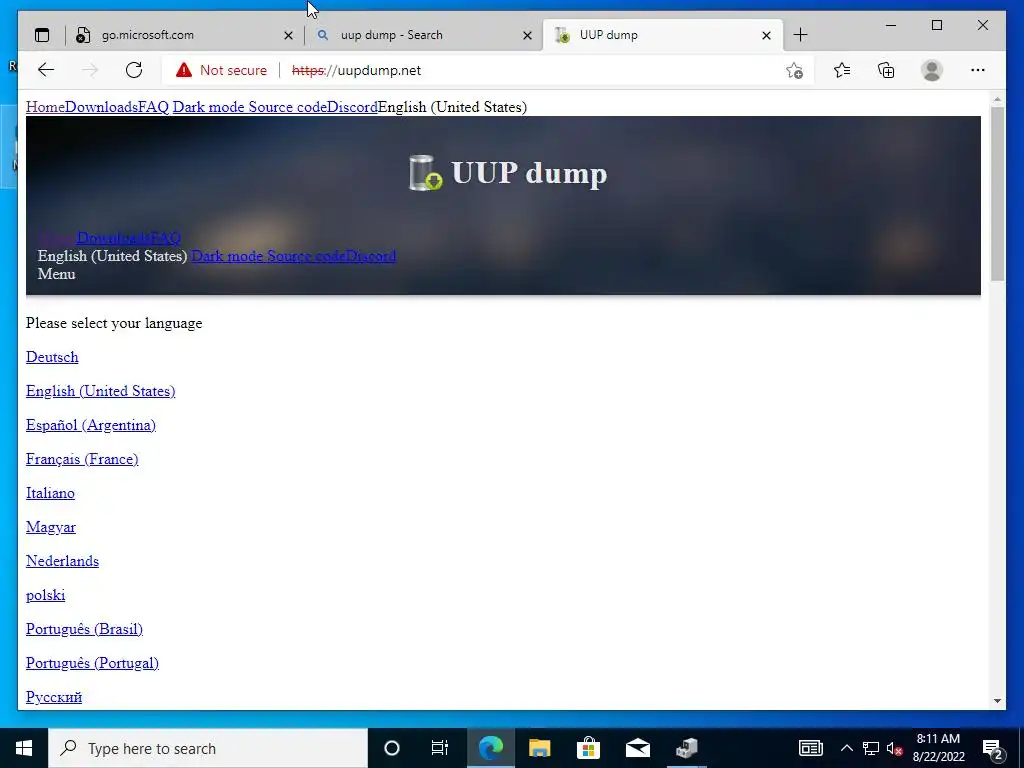Select polski language
The height and width of the screenshot is (768, 1024).
coord(46,595)
